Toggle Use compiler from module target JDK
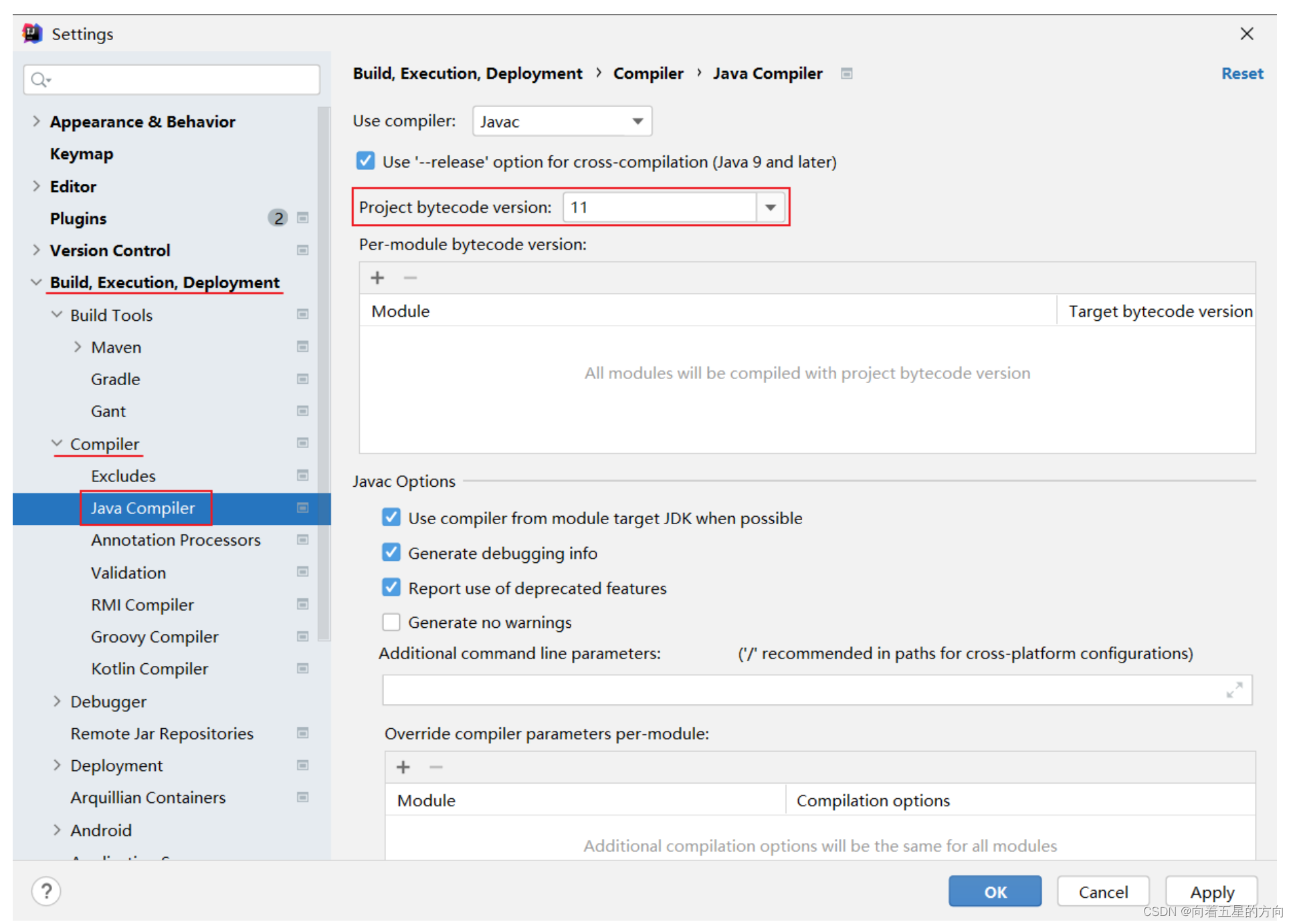 [x=391, y=517]
